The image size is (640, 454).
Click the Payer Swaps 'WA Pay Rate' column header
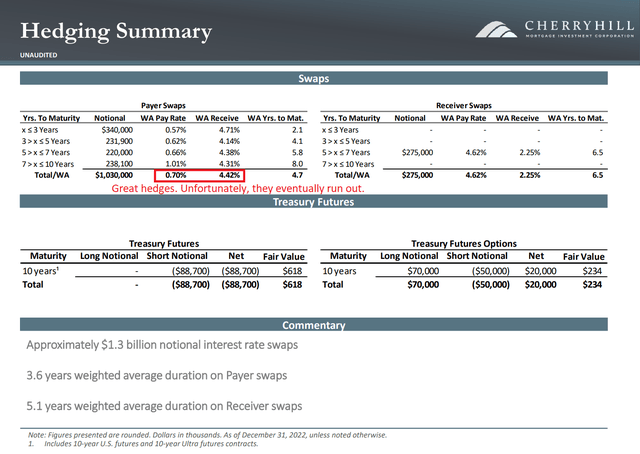click(x=163, y=118)
